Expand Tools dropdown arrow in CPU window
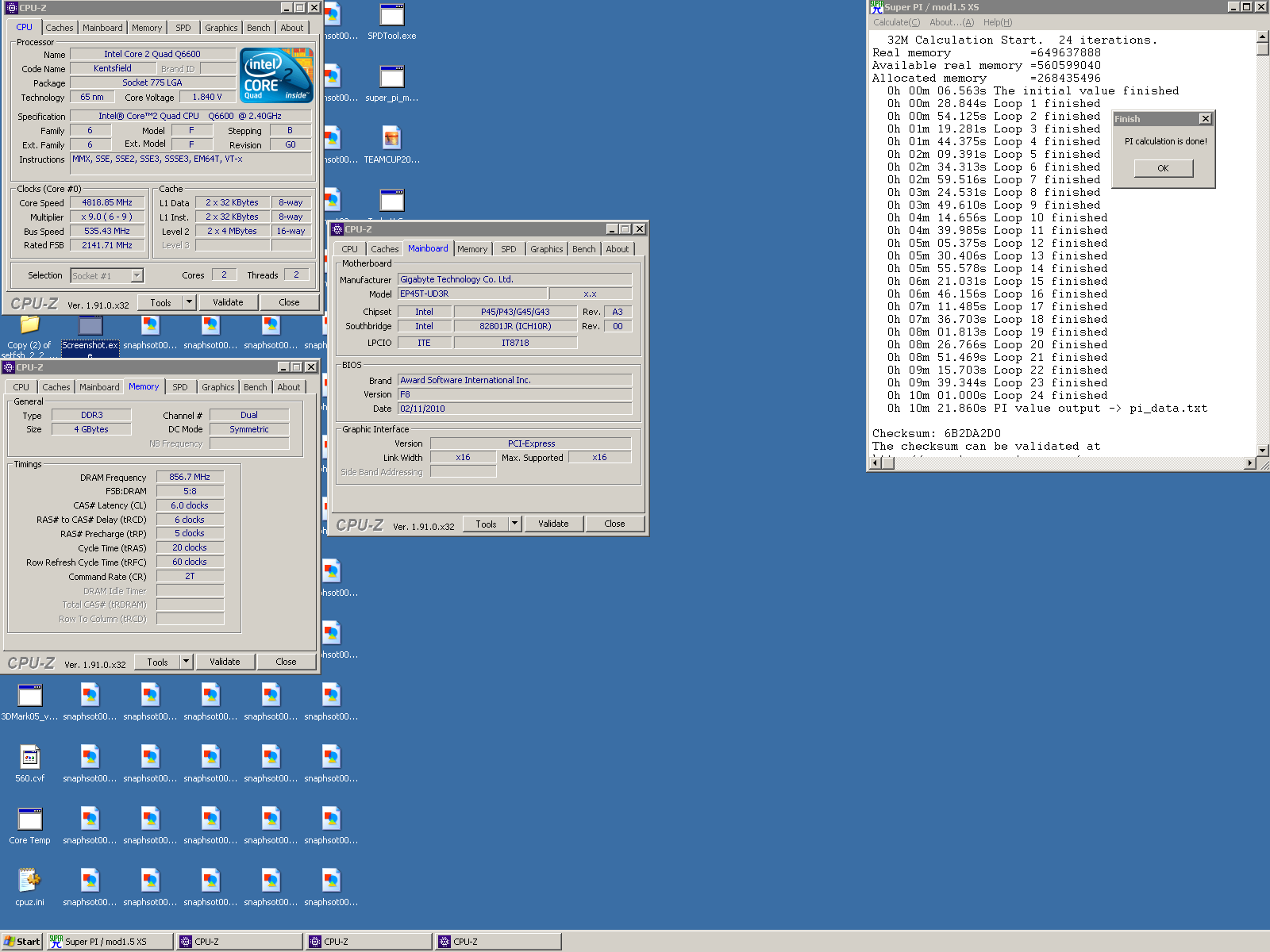The width and height of the screenshot is (1270, 952). click(x=189, y=302)
